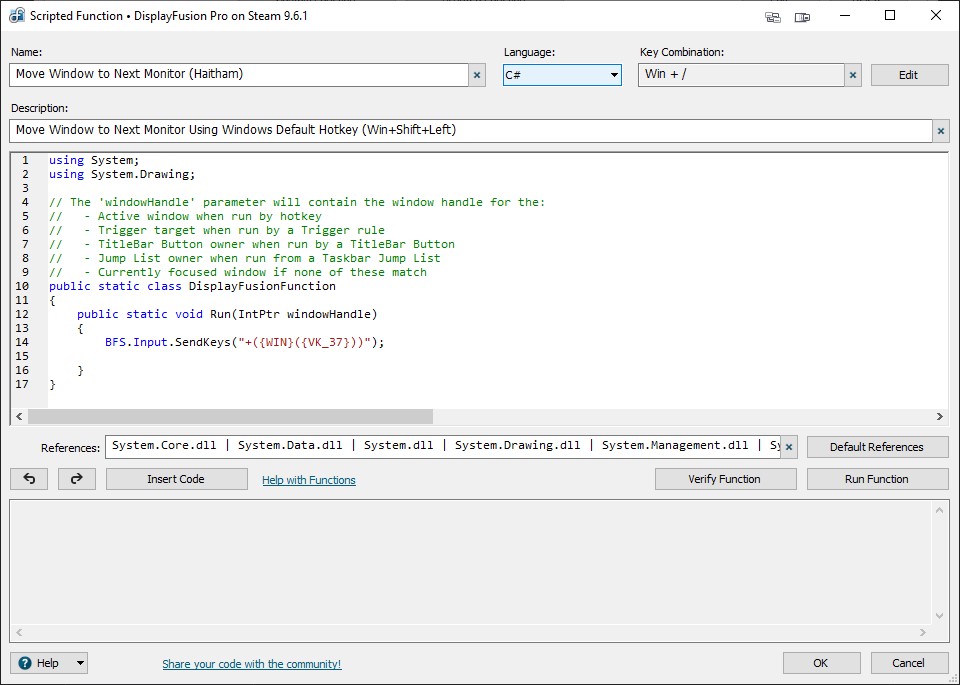
Task: Click the DisplayFusion multi-monitor title bar icon
Action: pyautogui.click(x=773, y=16)
